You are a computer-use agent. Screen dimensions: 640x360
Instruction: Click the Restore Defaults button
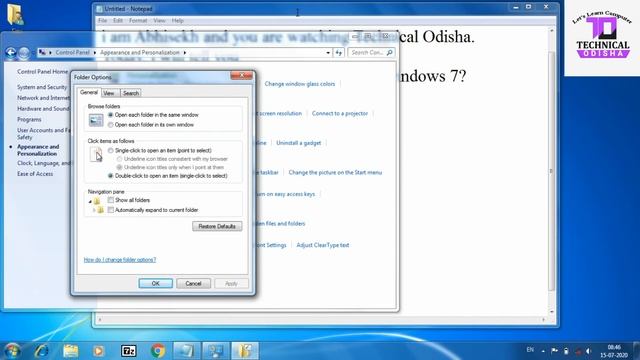click(217, 227)
